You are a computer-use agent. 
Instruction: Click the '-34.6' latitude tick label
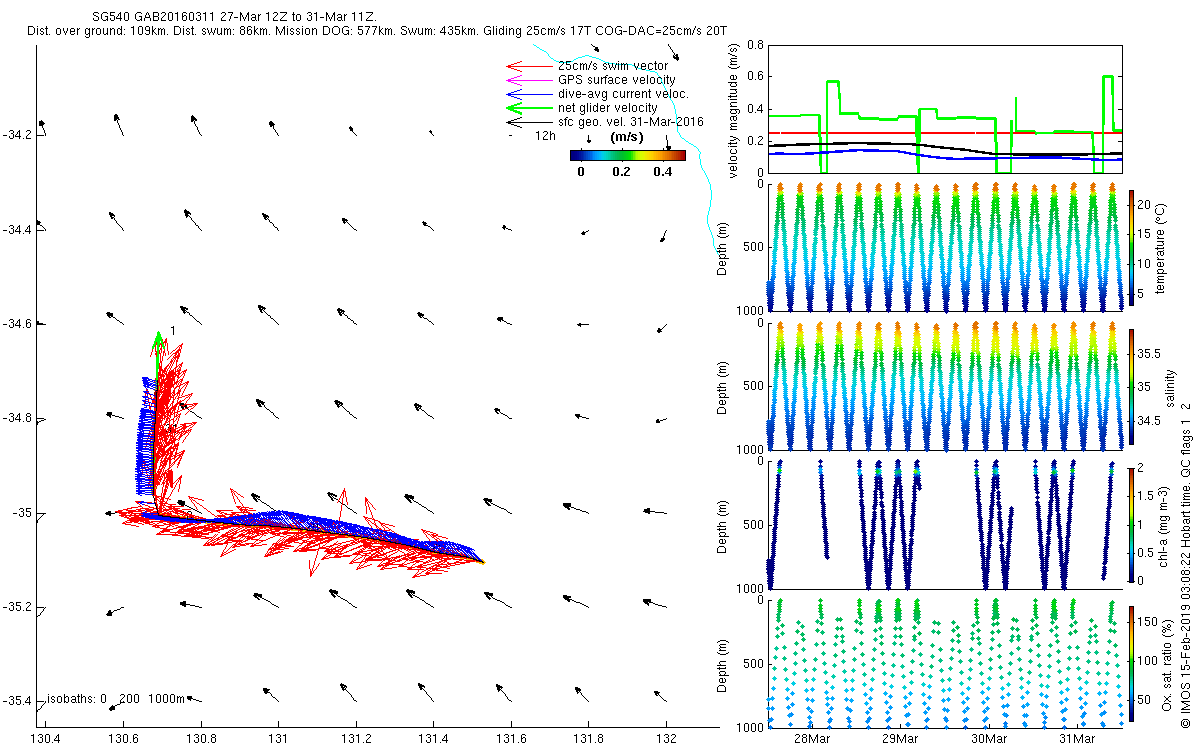[18, 324]
